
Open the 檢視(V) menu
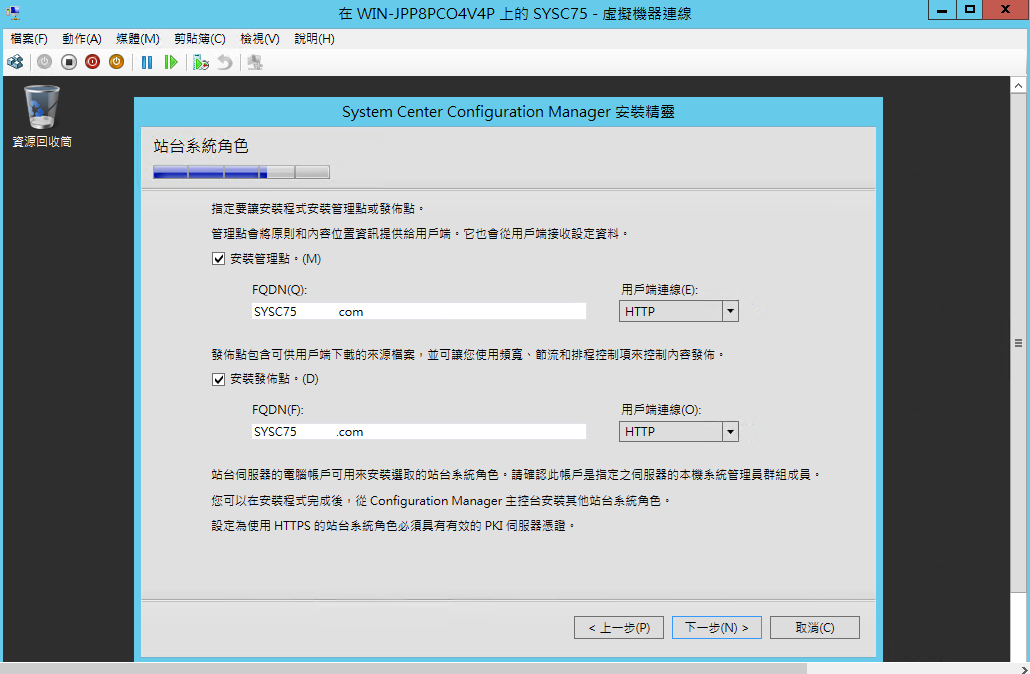[x=260, y=39]
